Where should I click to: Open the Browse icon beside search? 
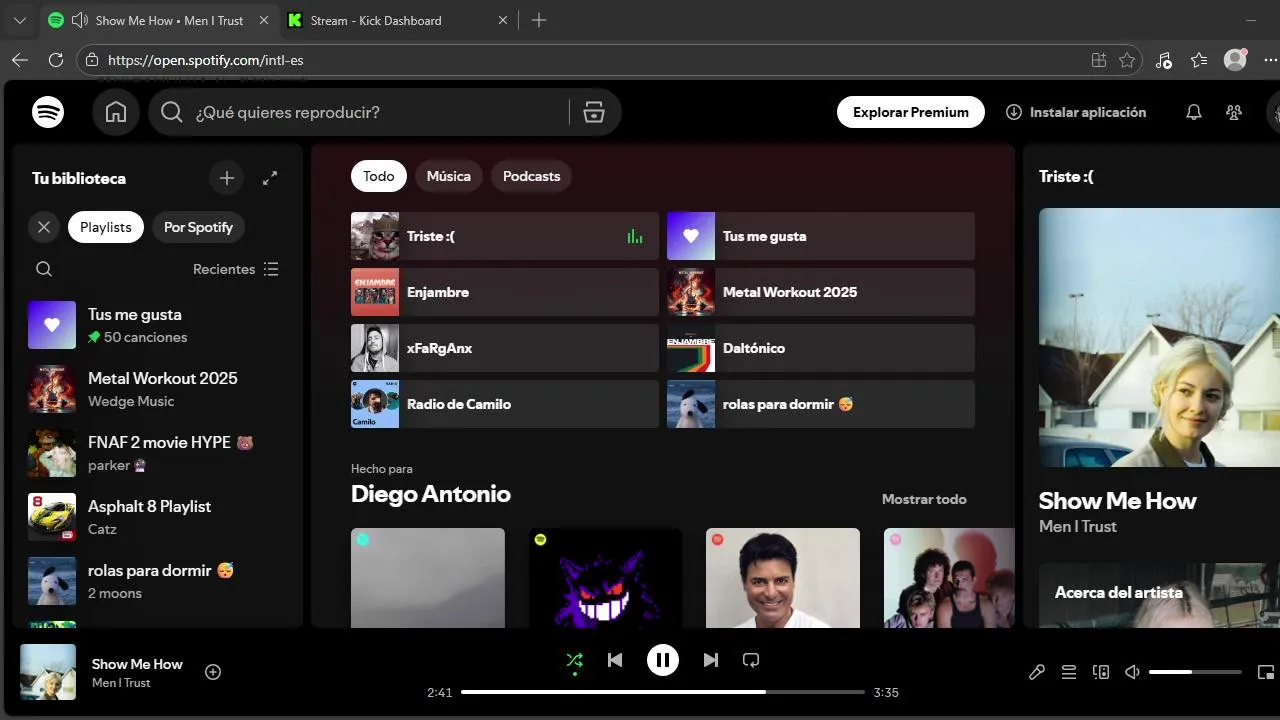point(594,112)
